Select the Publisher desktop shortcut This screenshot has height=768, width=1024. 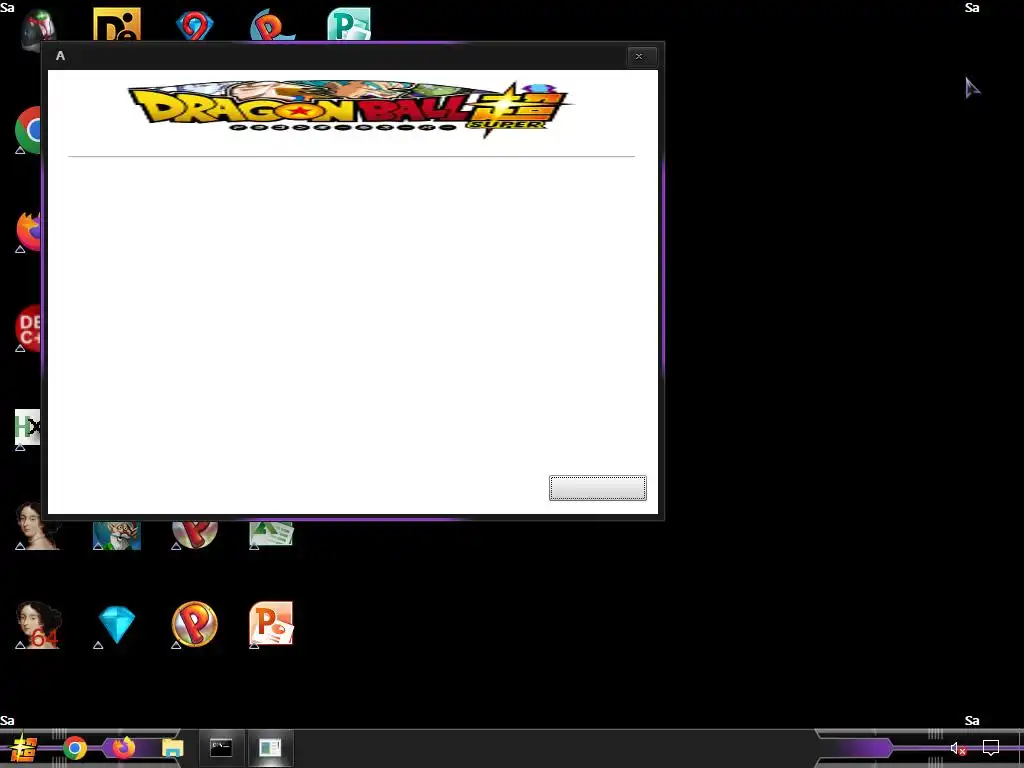pyautogui.click(x=349, y=24)
